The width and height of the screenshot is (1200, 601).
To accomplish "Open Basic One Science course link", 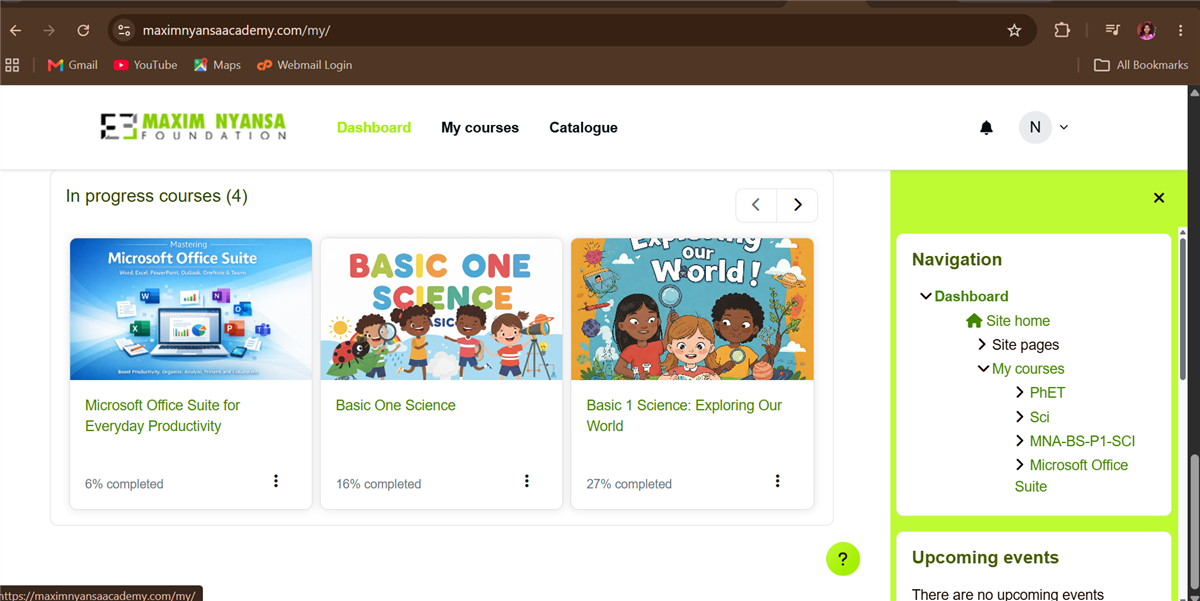I will click(395, 405).
